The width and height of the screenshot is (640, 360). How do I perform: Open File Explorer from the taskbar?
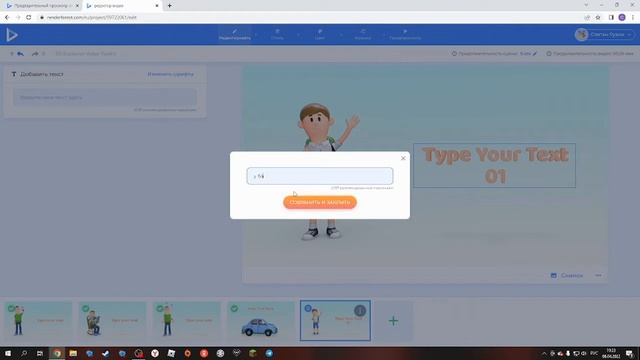73,353
